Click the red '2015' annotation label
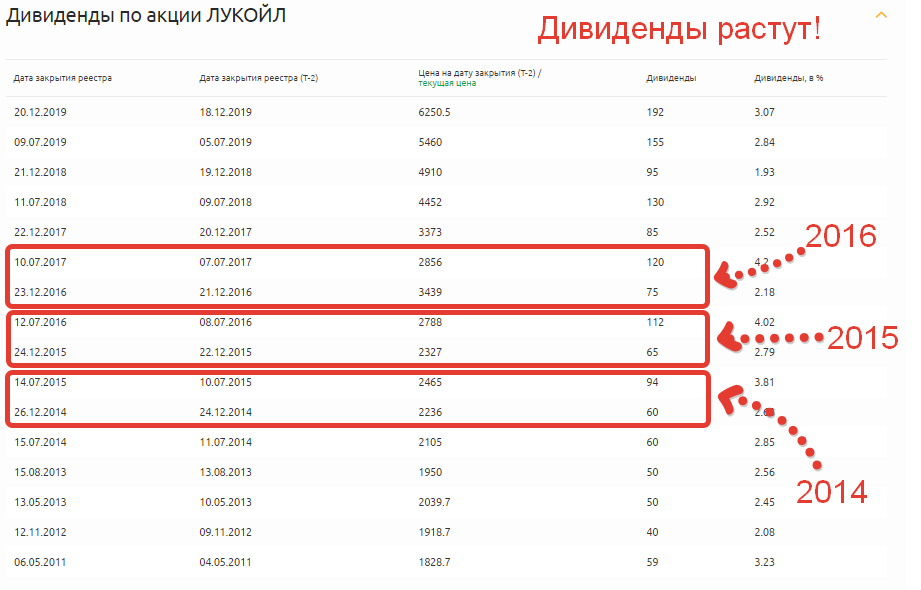The width and height of the screenshot is (921, 590). click(x=862, y=338)
